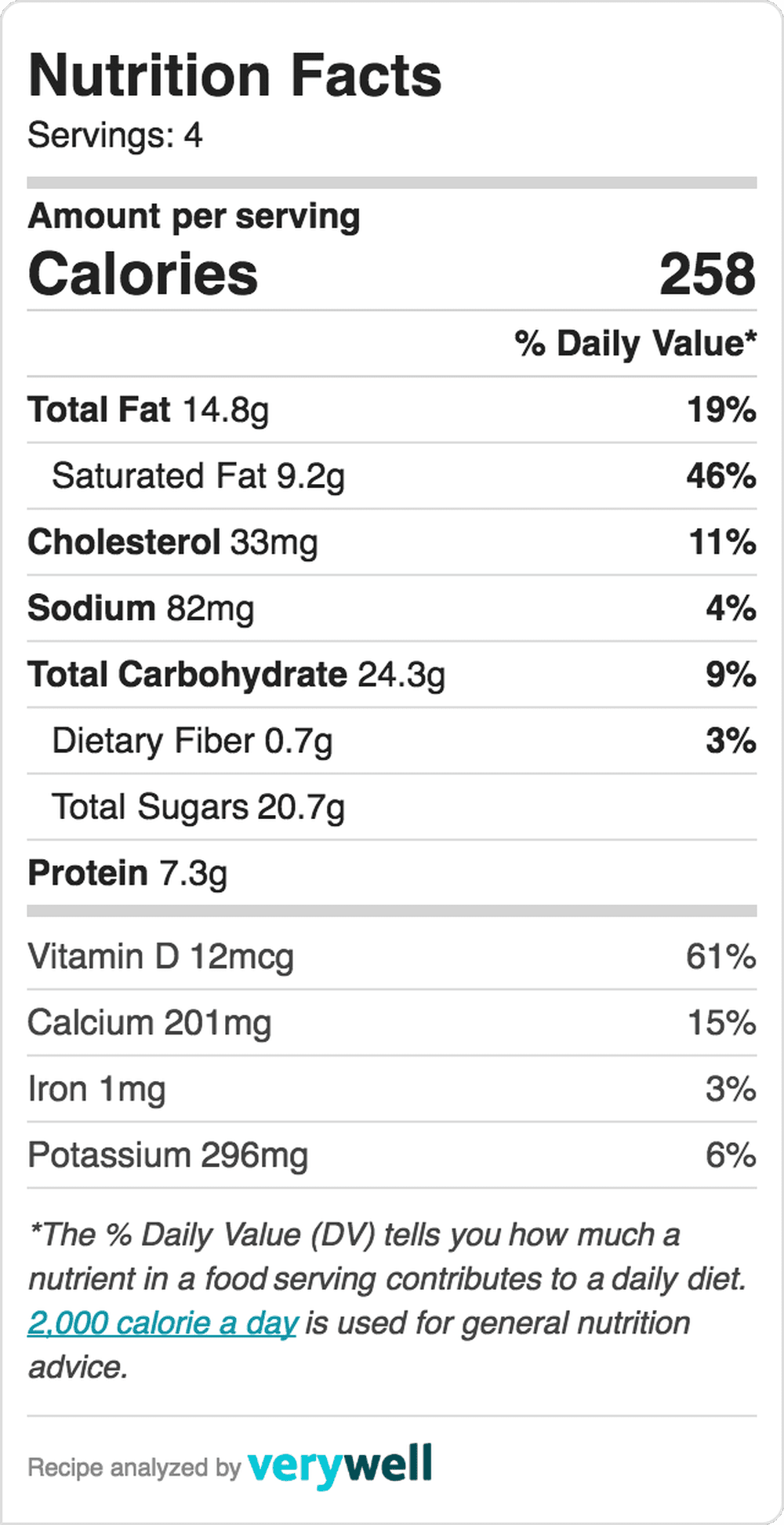Select the Iron 1mg row
This screenshot has width=784, height=1525.
pyautogui.click(x=392, y=1090)
